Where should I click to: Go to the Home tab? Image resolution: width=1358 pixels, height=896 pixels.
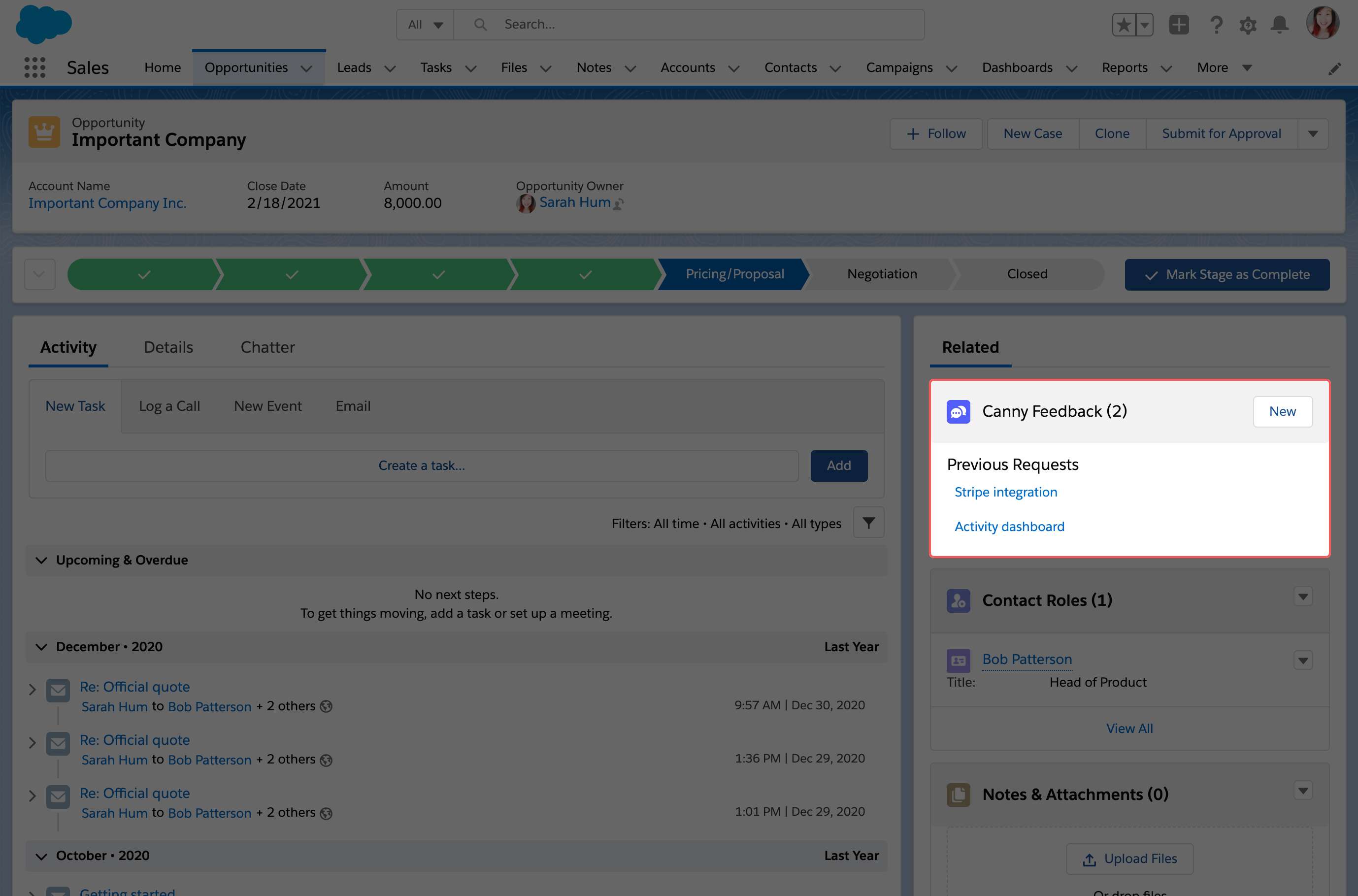coord(162,67)
